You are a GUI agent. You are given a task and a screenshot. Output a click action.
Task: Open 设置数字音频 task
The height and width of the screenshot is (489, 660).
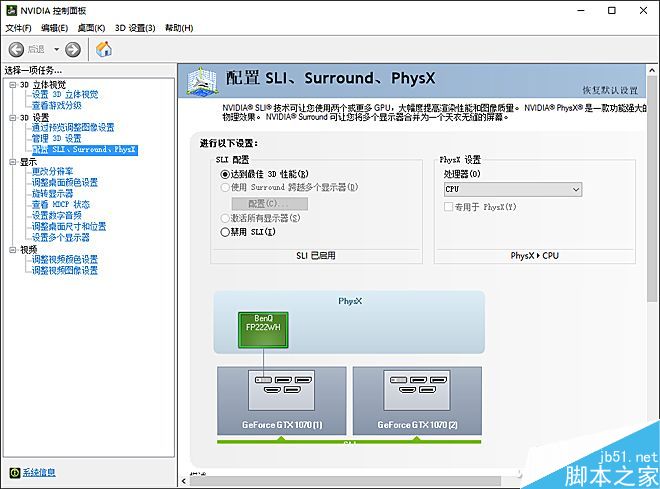click(57, 215)
